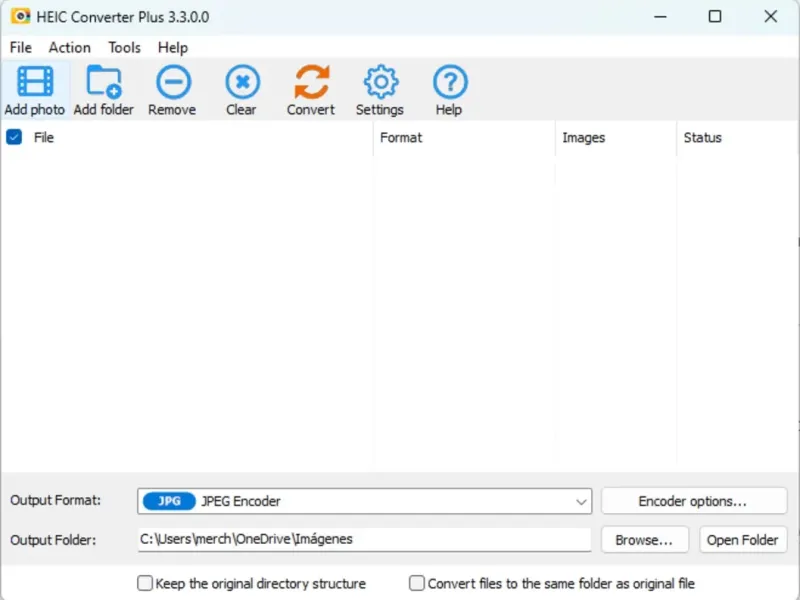This screenshot has height=600, width=800.
Task: Click the Help question mark toolbar icon
Action: [x=450, y=82]
